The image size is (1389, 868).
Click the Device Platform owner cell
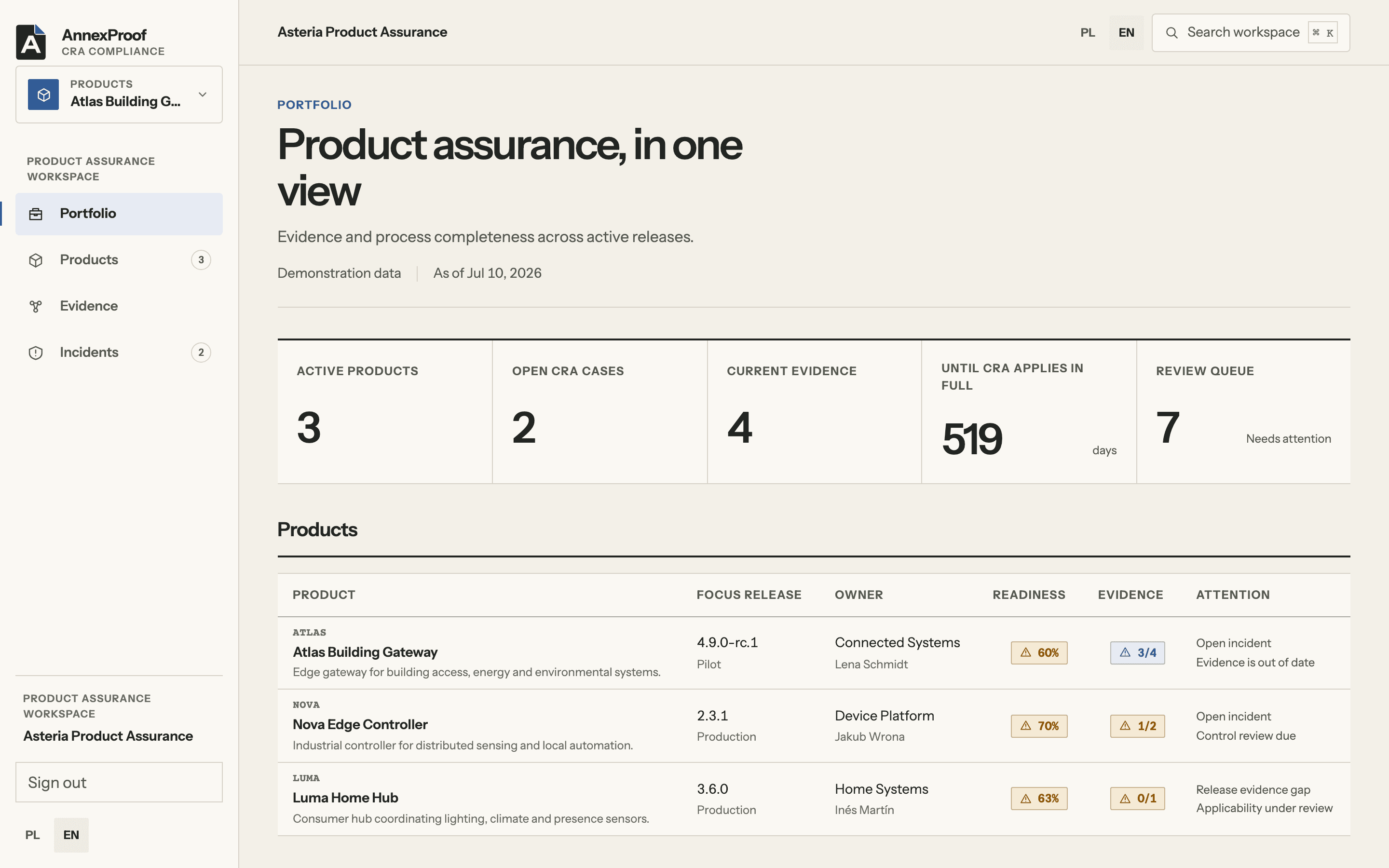point(885,716)
